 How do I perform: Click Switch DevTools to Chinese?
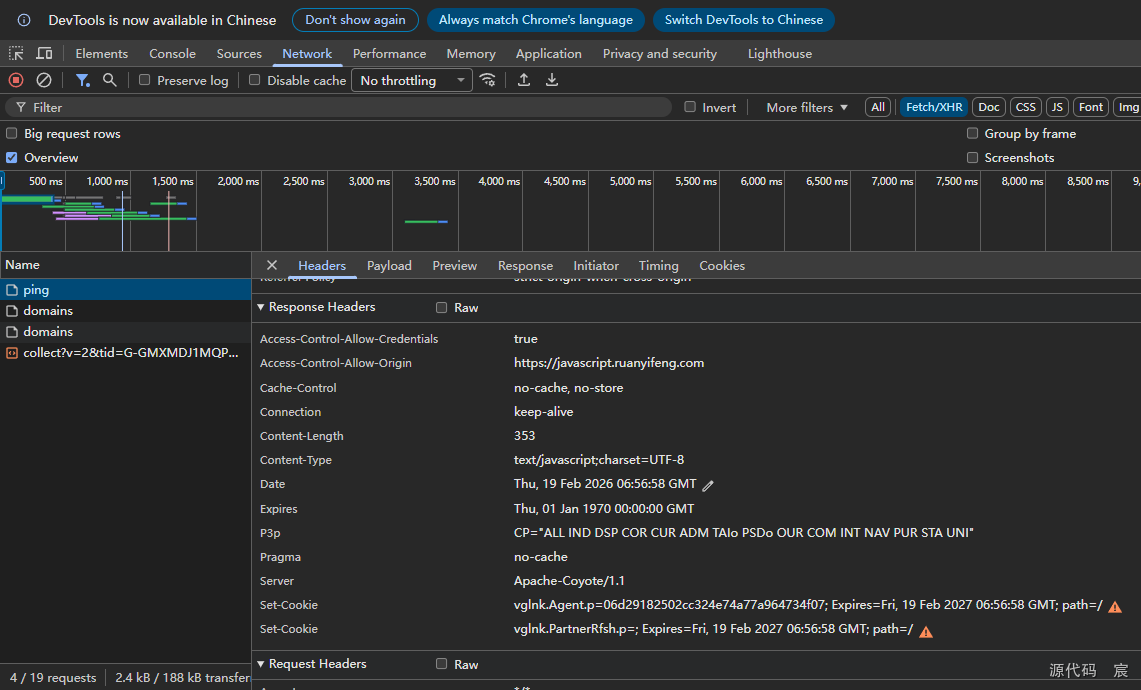[744, 20]
